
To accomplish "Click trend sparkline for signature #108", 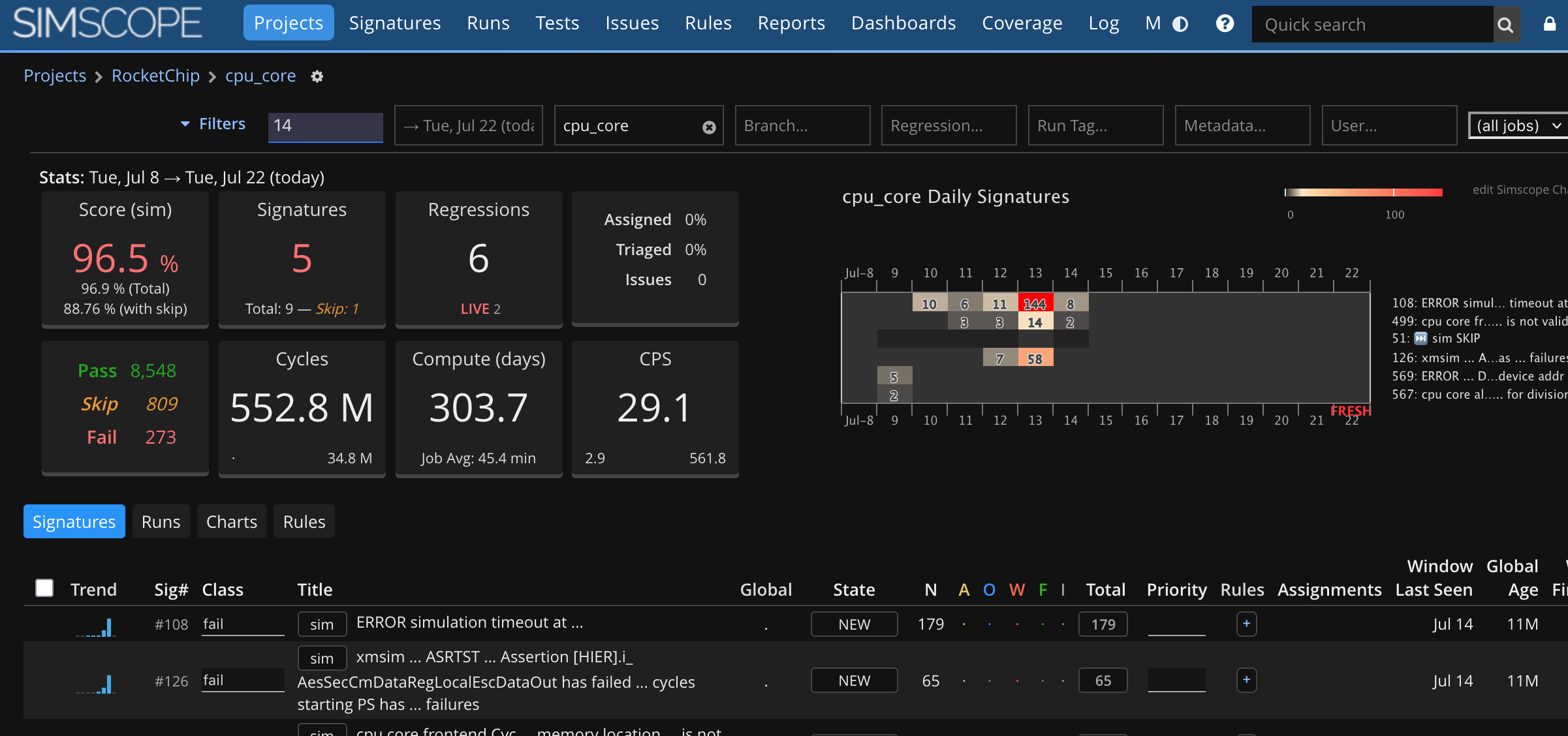I will pos(95,627).
